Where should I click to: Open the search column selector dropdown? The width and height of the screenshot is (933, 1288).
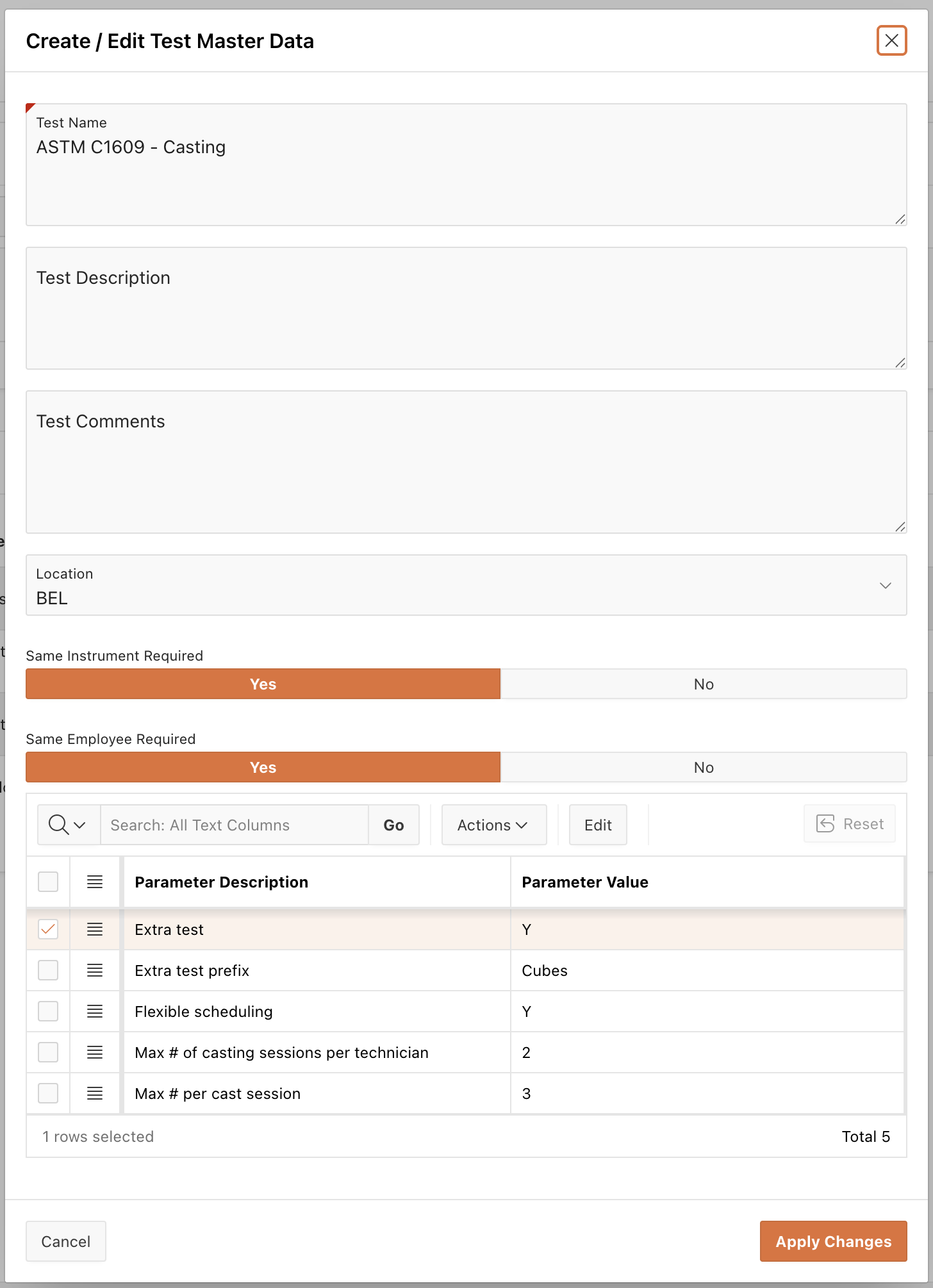[68, 825]
